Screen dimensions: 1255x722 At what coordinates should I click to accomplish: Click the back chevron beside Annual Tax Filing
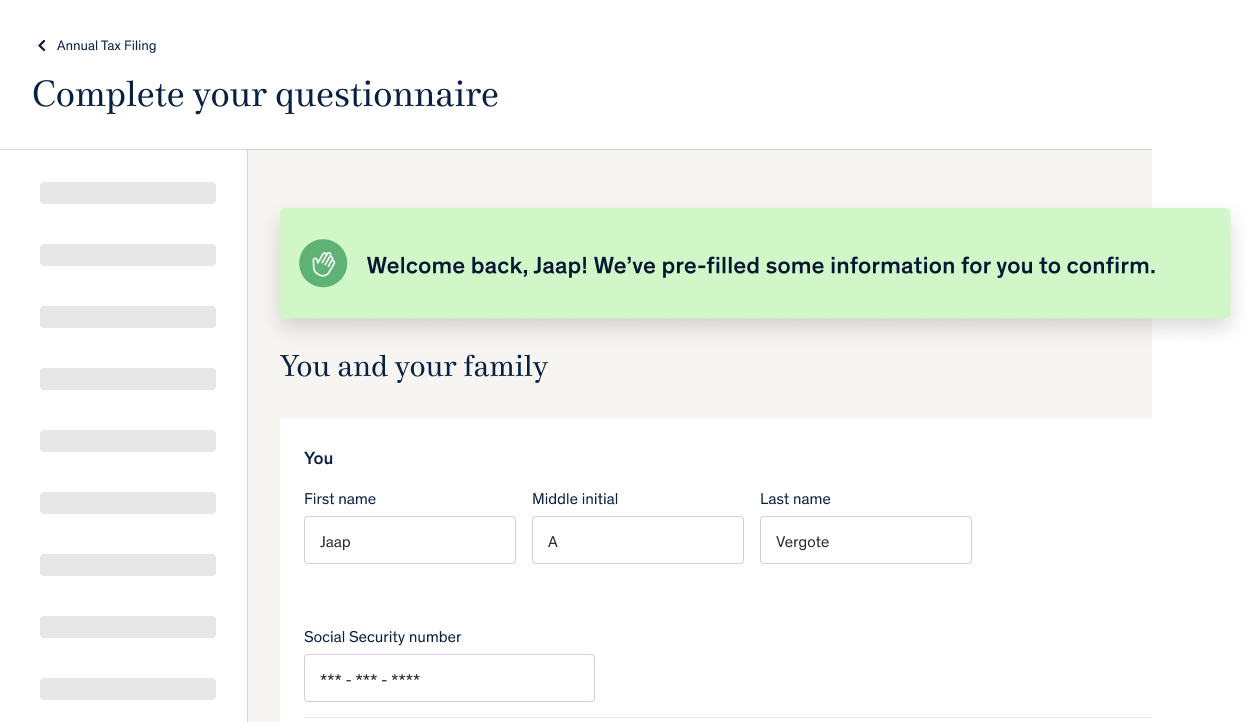(42, 45)
